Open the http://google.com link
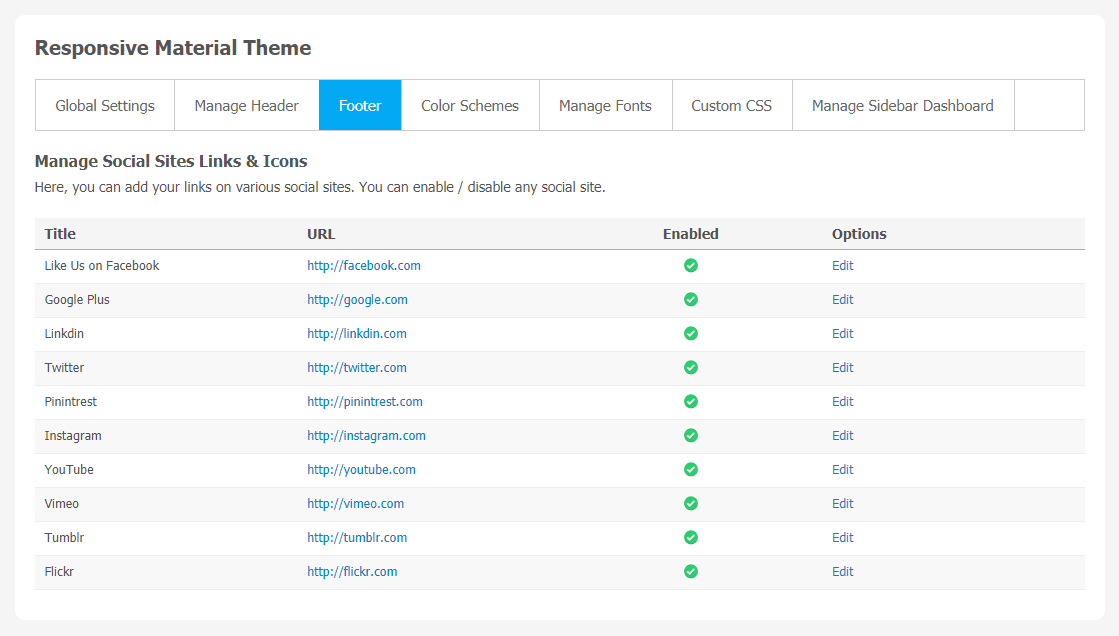This screenshot has height=636, width=1119. pyautogui.click(x=358, y=300)
